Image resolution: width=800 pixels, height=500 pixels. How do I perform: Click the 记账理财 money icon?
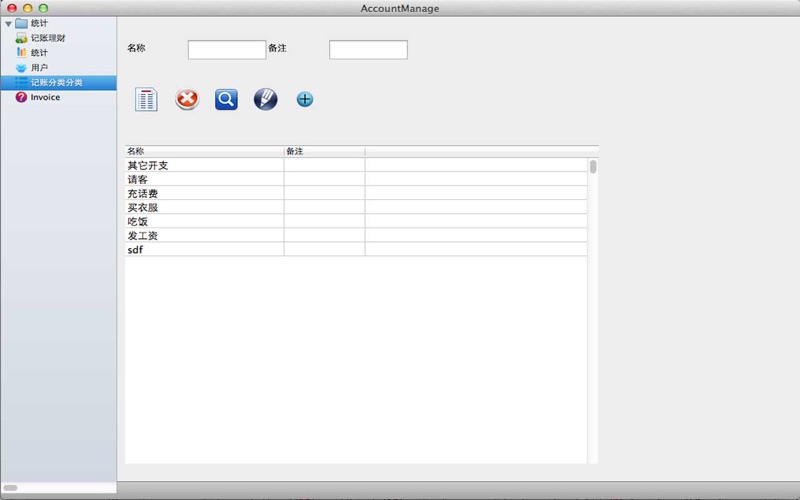click(x=21, y=38)
